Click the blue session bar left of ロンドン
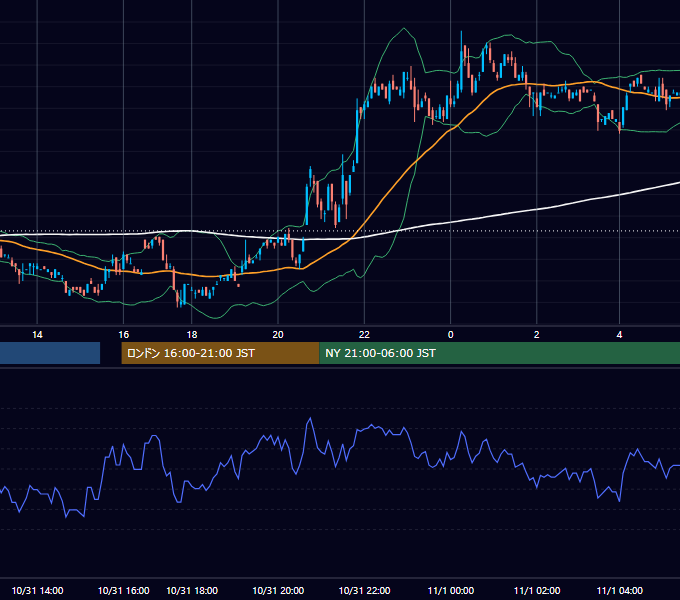Image resolution: width=680 pixels, height=600 pixels. pos(50,353)
